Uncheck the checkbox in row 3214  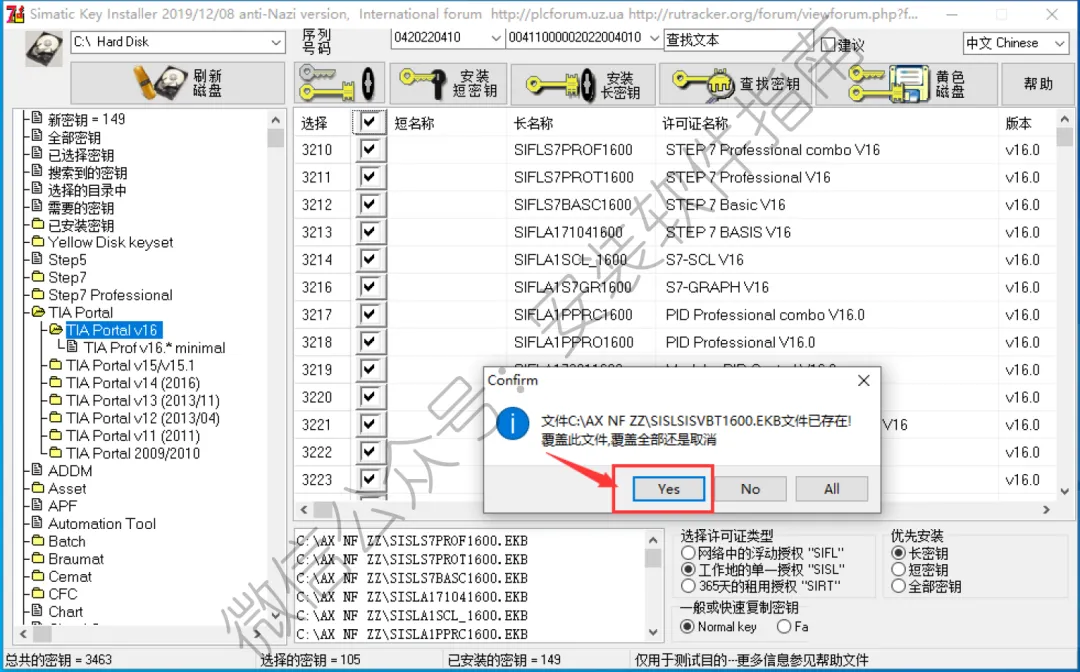tap(370, 260)
